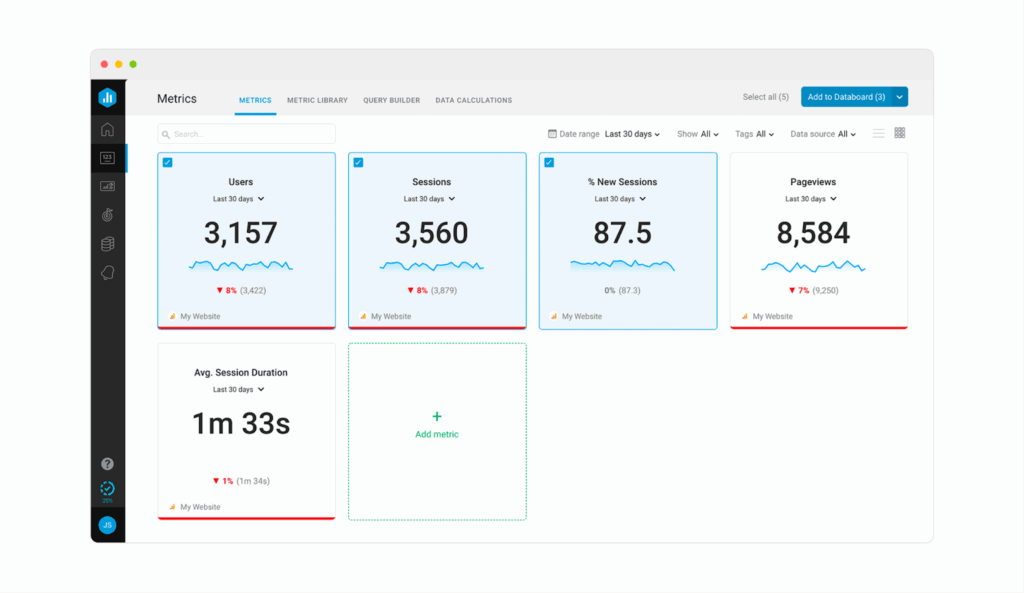This screenshot has width=1024, height=593.
Task: Open notifications via the bell icon
Action: click(x=108, y=271)
